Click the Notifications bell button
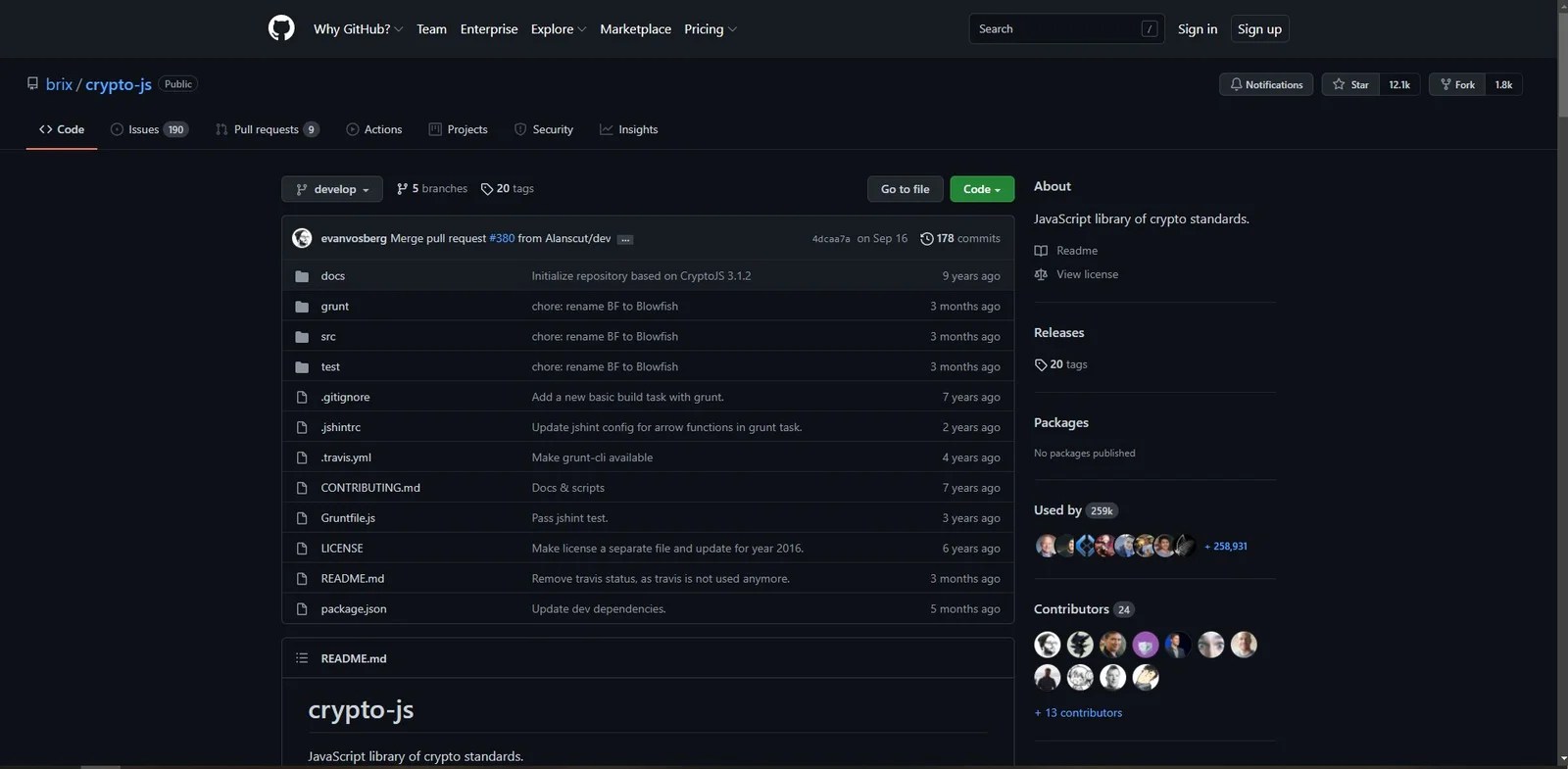Viewport: 1568px width, 769px height. point(1266,84)
